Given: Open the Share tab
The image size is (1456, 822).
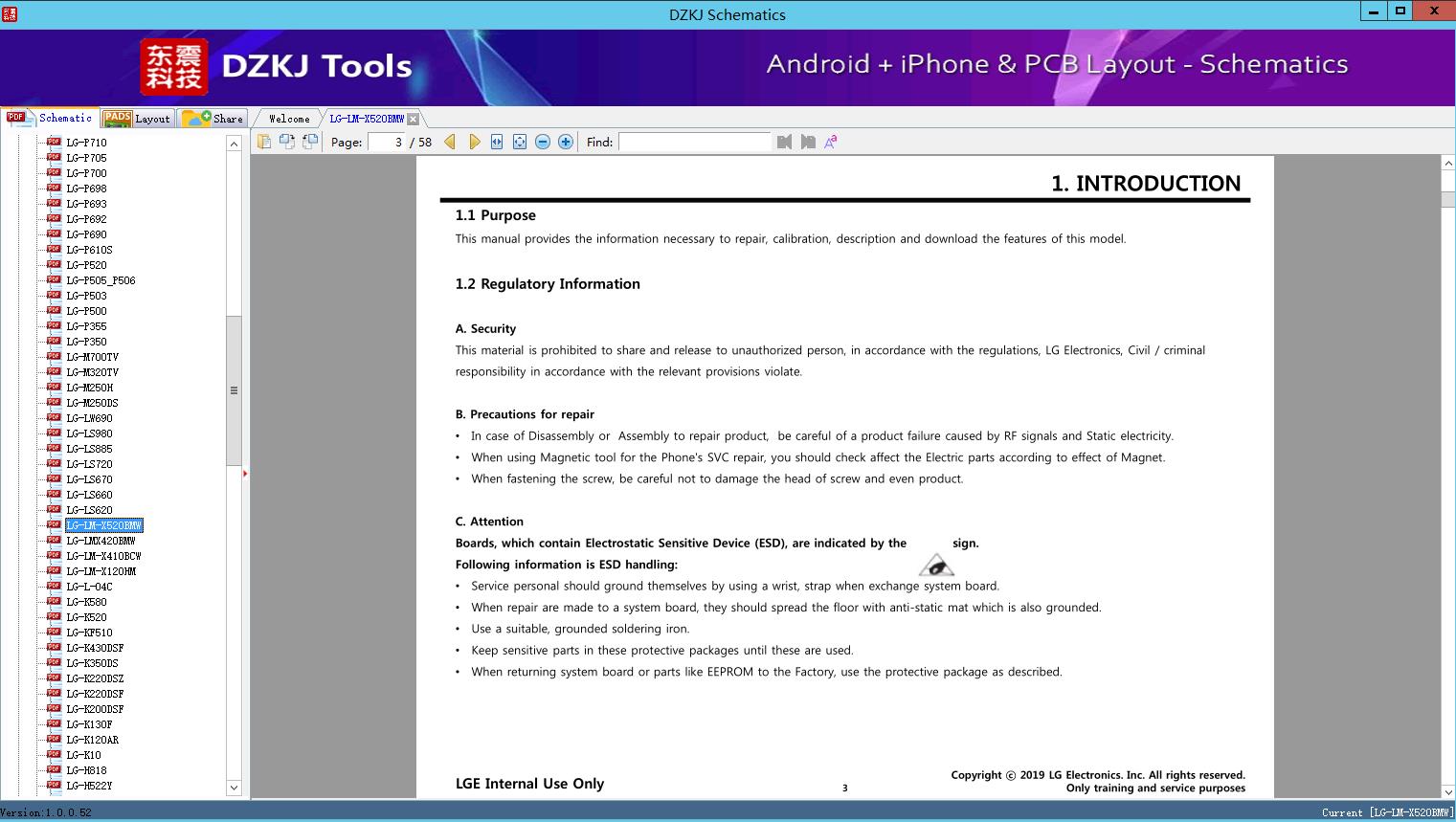Looking at the screenshot, I should coord(213,119).
